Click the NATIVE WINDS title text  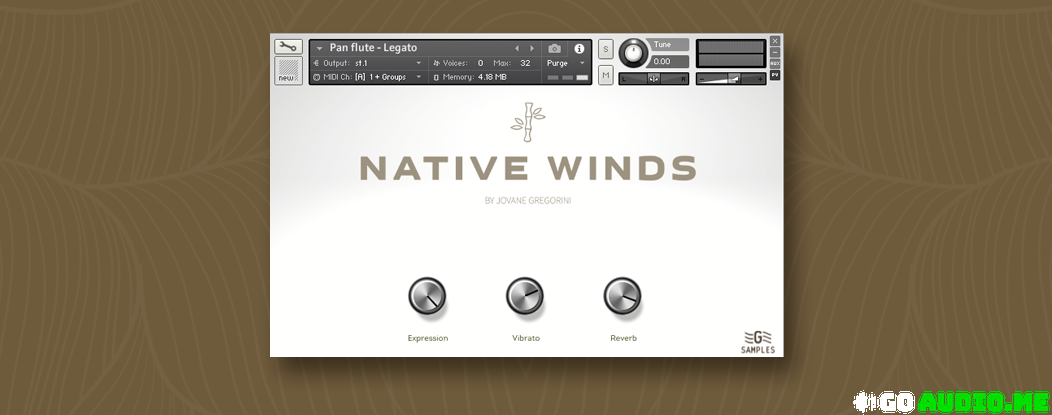pos(527,168)
